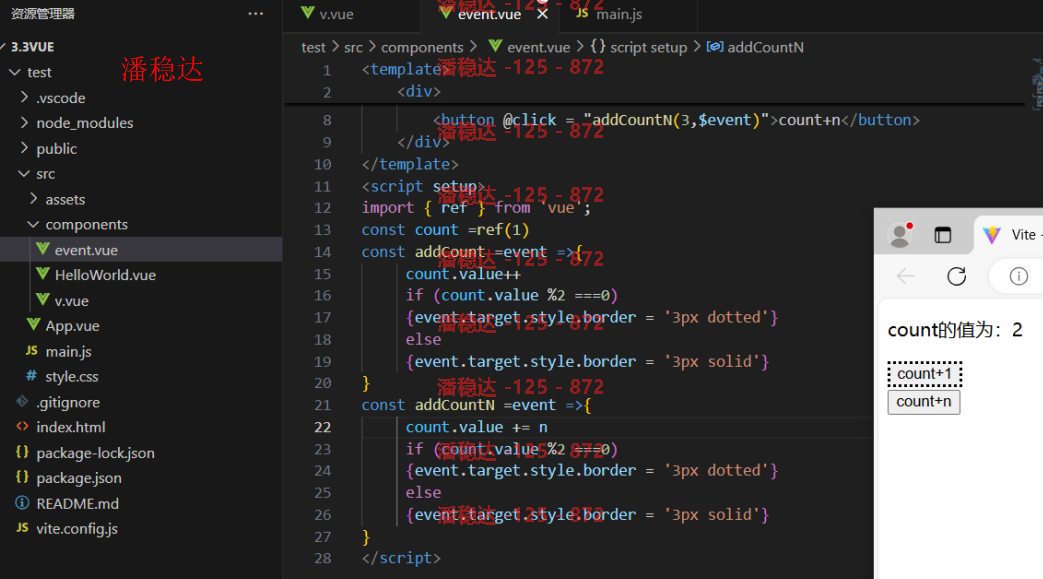Image resolution: width=1043 pixels, height=579 pixels.
Task: Click the sticky '<template>' line 1
Action: click(406, 69)
